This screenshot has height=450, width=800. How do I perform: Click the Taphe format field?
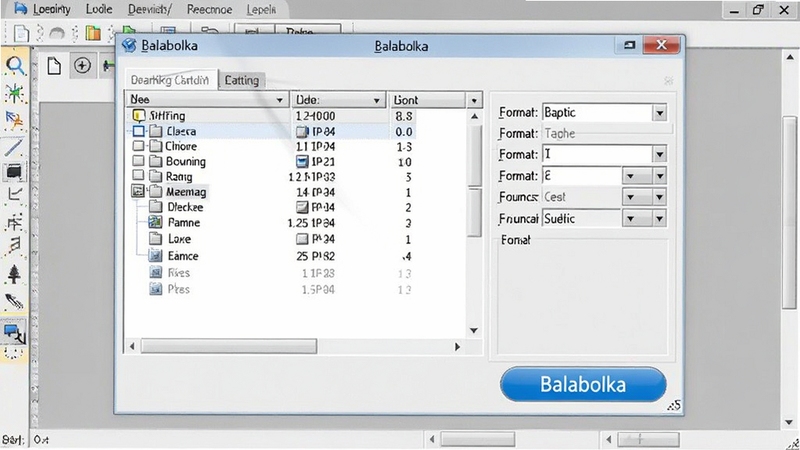[607, 134]
